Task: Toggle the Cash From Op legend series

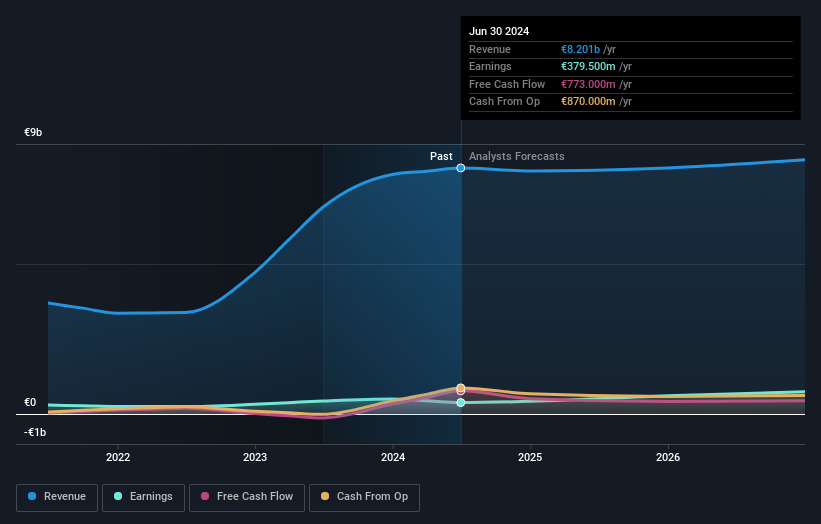Action: click(364, 497)
